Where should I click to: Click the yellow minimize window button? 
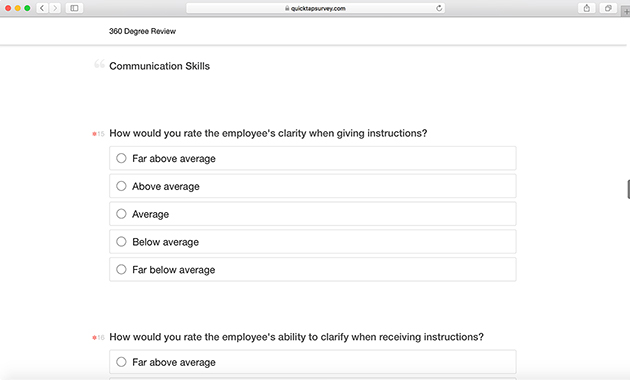pyautogui.click(x=18, y=8)
